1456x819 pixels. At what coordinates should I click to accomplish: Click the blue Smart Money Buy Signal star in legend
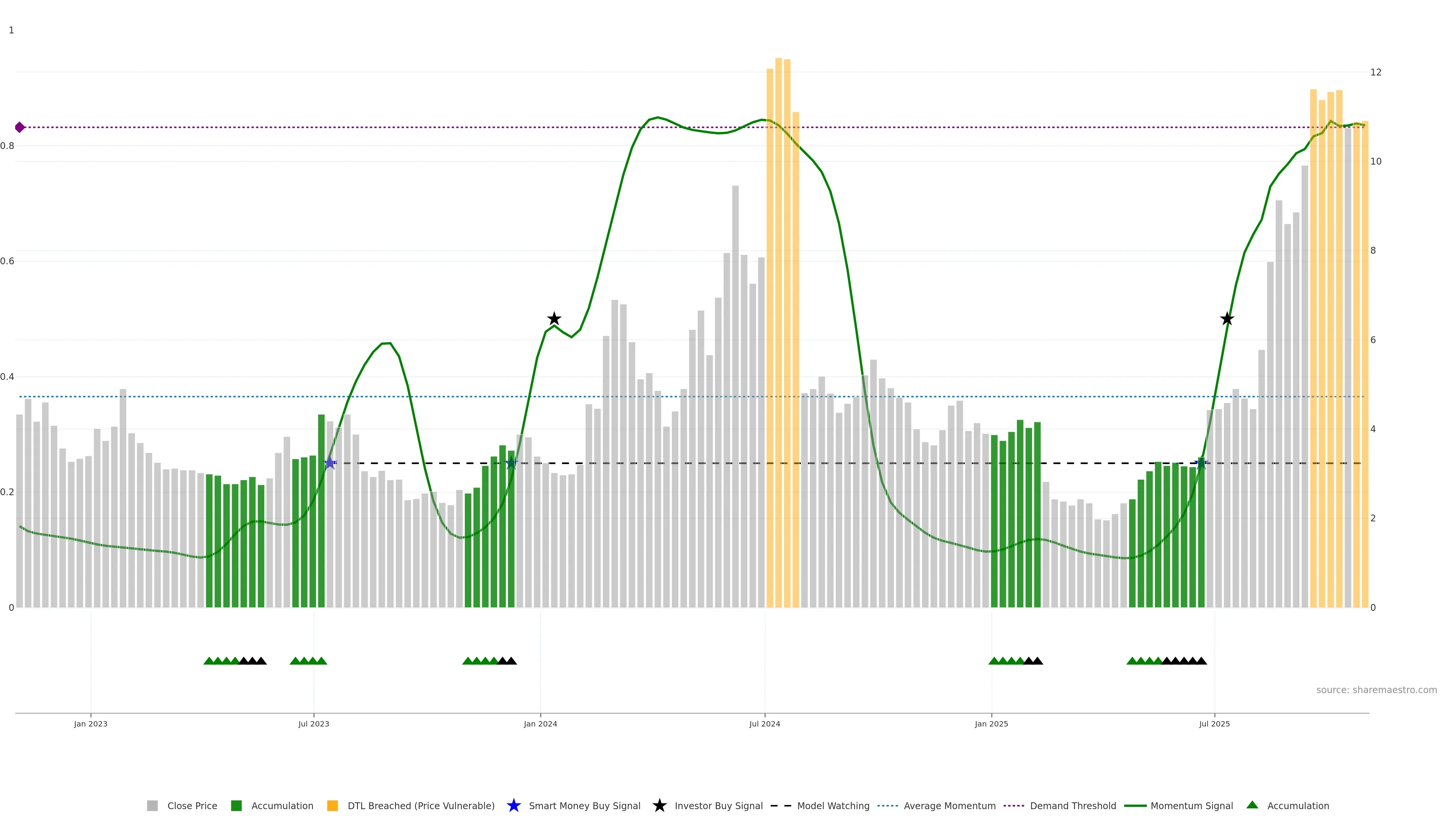pos(513,805)
